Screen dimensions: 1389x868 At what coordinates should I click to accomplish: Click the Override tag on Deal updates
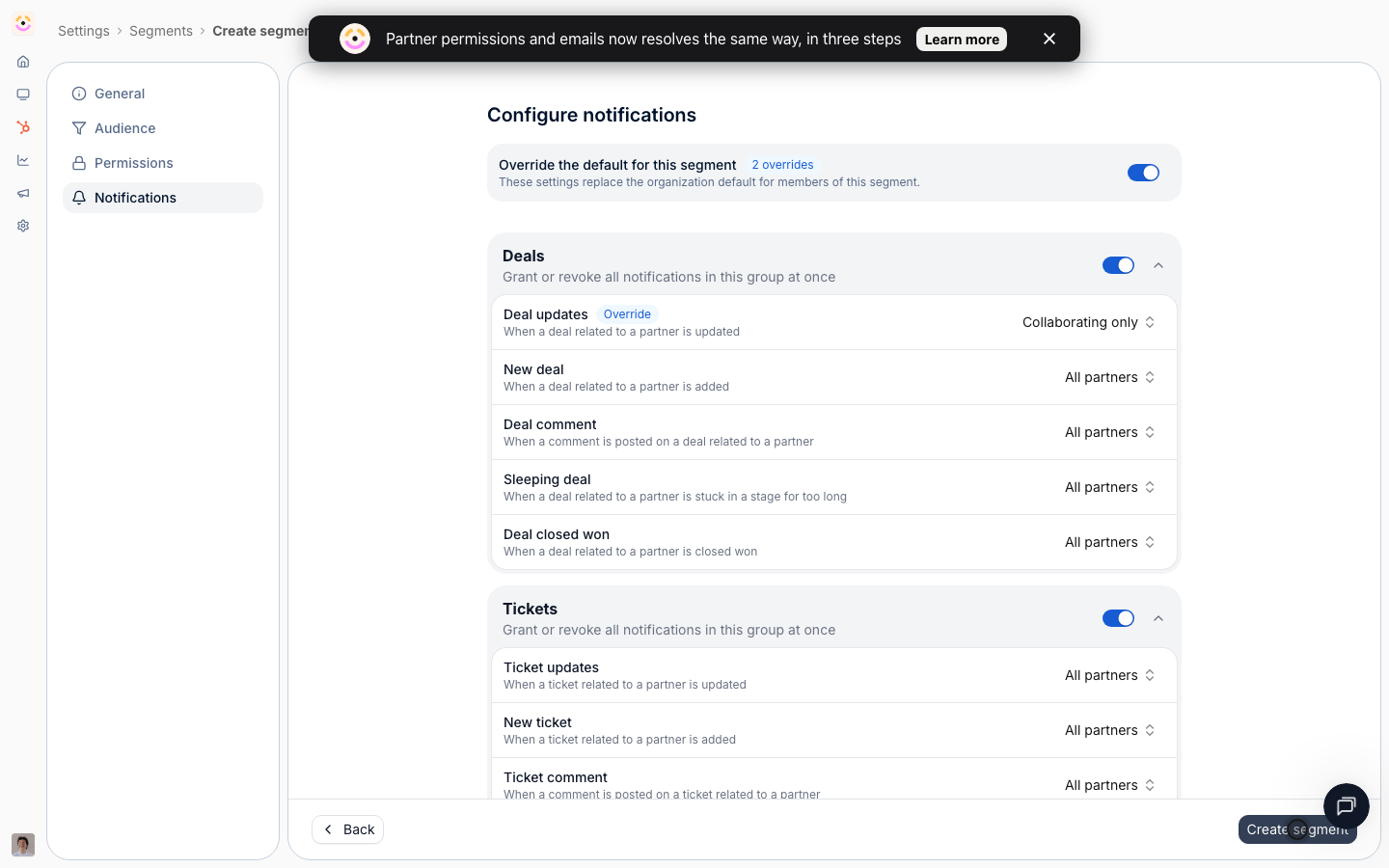pyautogui.click(x=627, y=314)
